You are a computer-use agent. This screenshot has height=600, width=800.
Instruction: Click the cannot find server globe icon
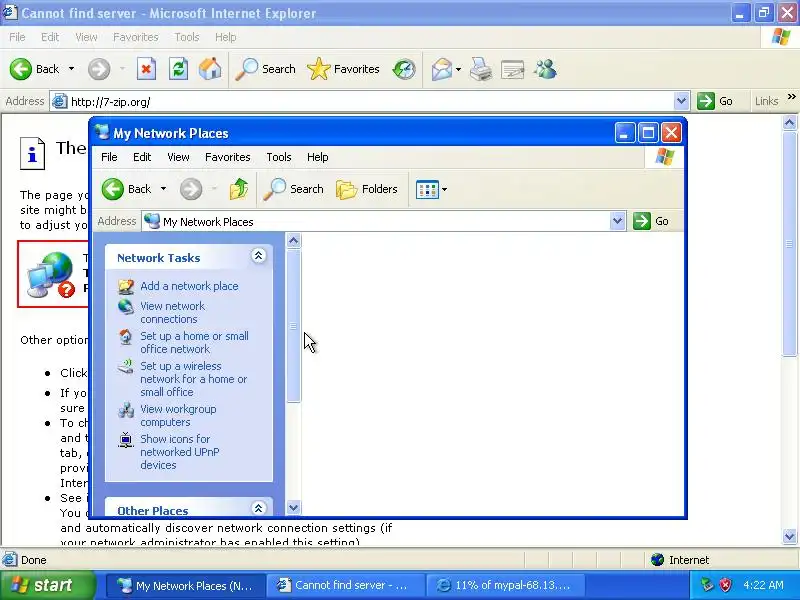click(x=51, y=274)
